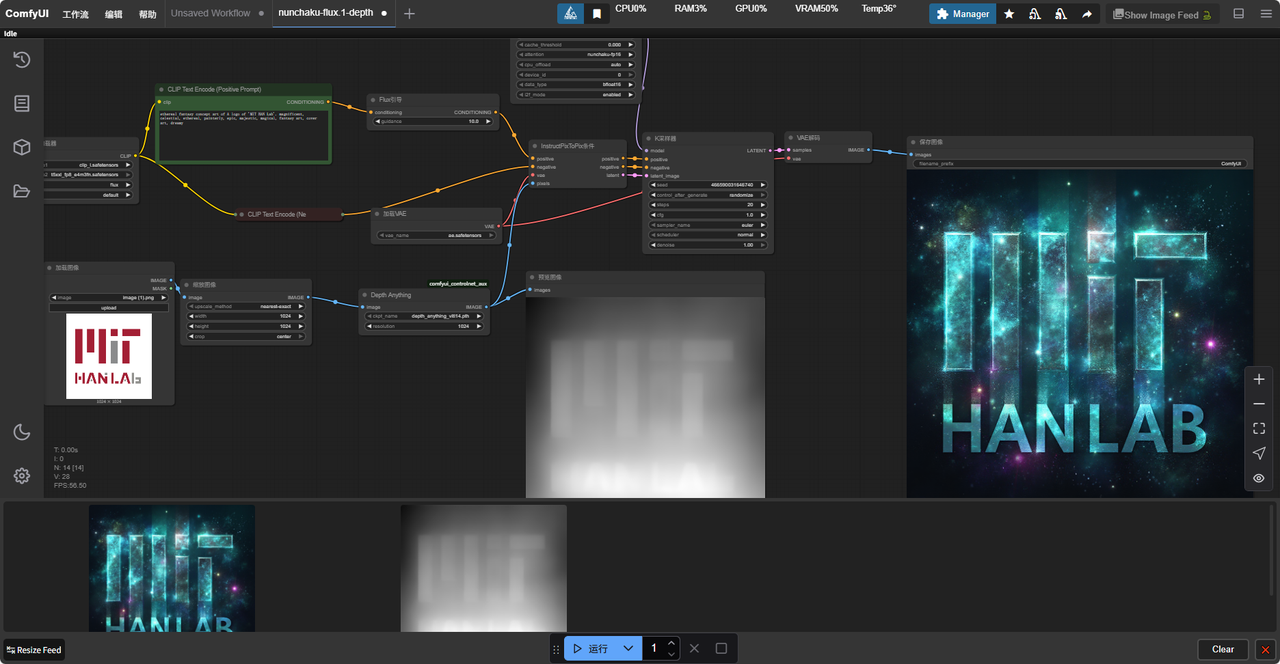Toggle the bottom panel icon

1239,14
